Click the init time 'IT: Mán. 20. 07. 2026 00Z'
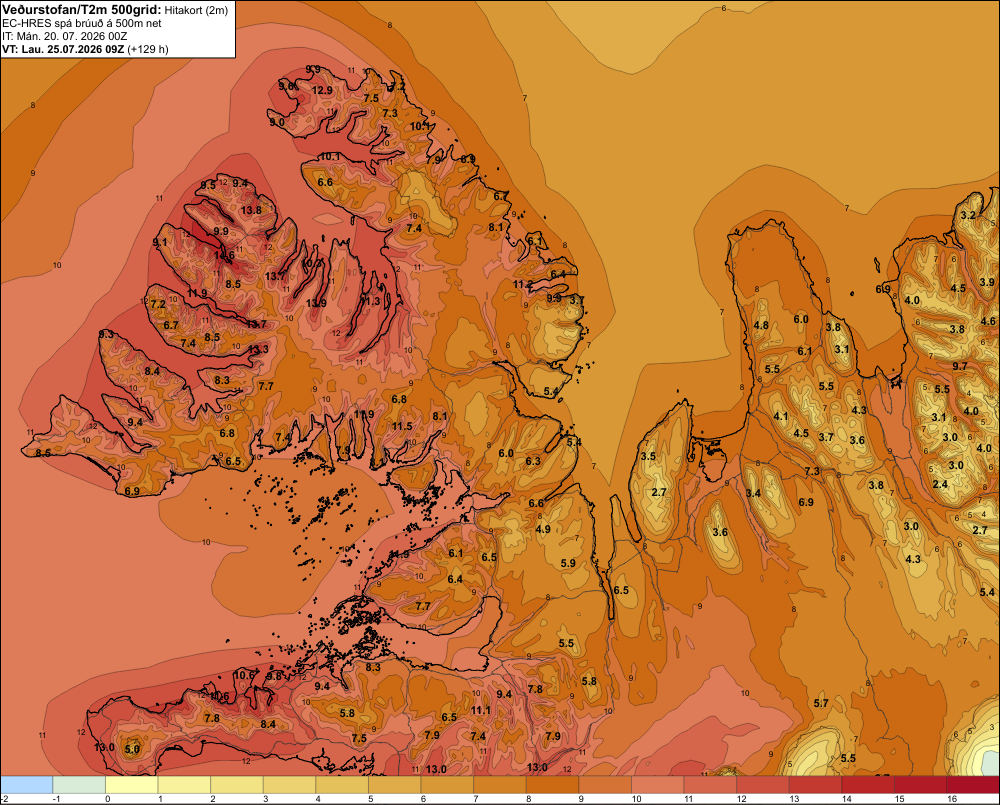Screen dimensions: 1000x805 point(64,36)
